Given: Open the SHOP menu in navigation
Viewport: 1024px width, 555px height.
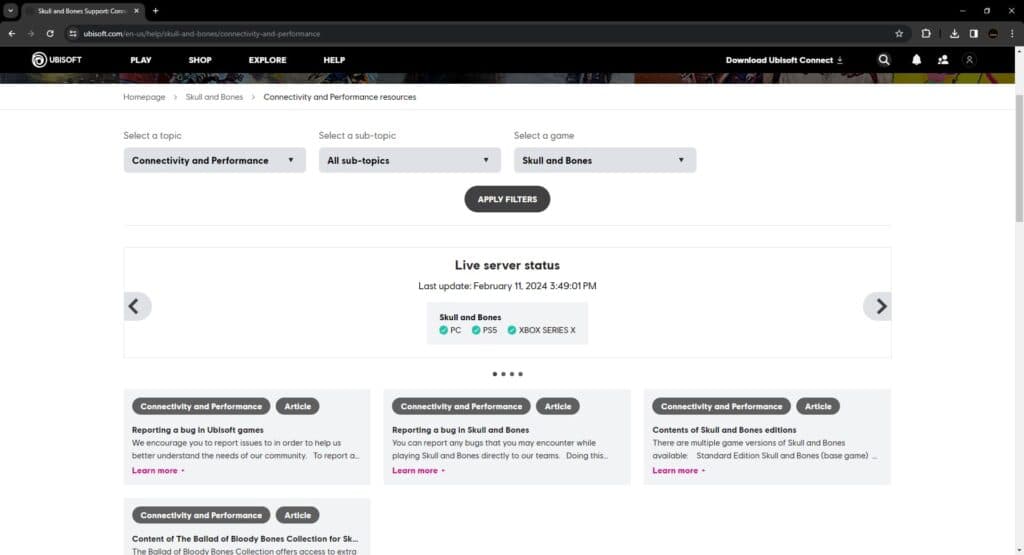Looking at the screenshot, I should coord(200,60).
